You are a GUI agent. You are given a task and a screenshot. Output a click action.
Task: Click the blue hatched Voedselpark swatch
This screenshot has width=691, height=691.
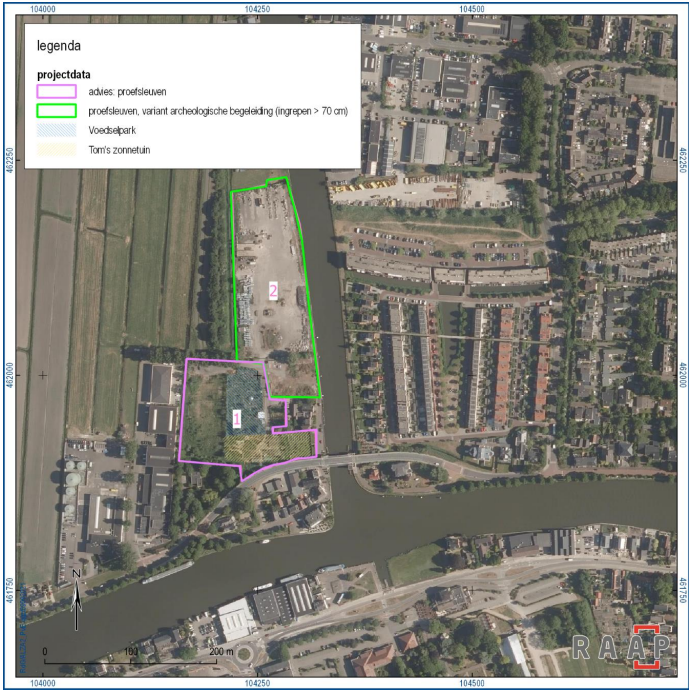(56, 130)
